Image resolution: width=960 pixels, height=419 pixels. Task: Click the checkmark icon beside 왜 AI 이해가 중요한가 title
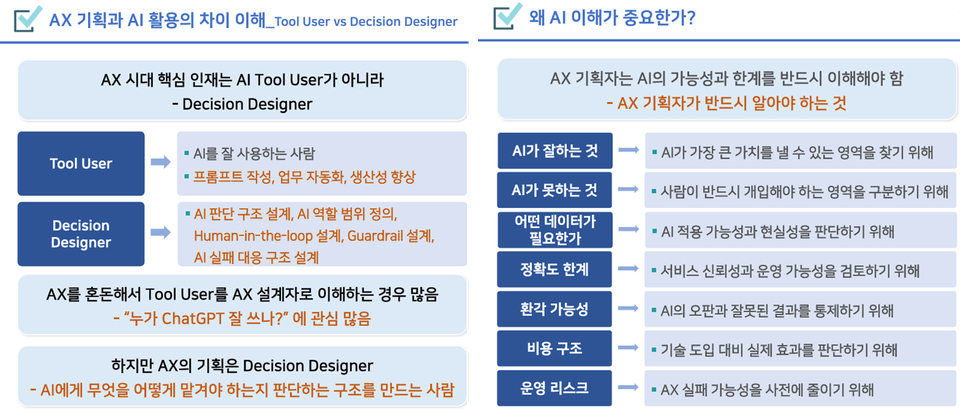pos(506,17)
